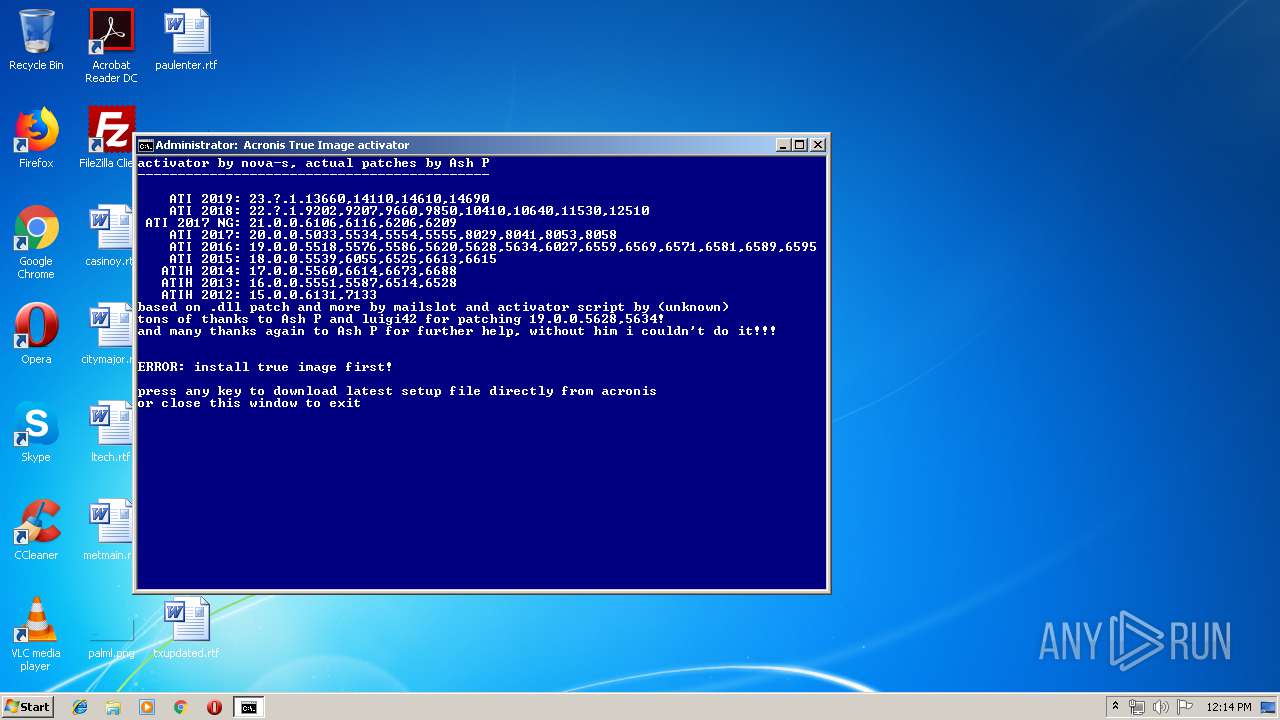Open the metmain document icon
The image size is (1280, 720).
point(108,530)
